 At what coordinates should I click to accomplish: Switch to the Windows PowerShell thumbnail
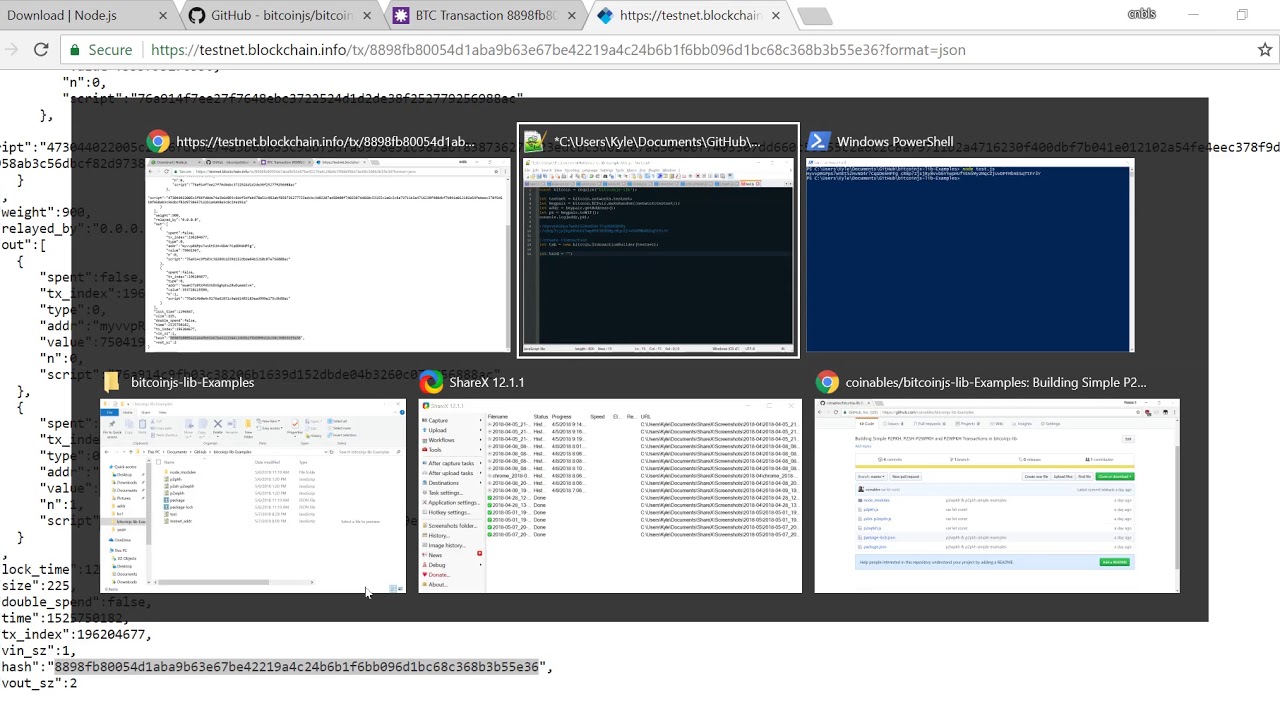tap(970, 255)
